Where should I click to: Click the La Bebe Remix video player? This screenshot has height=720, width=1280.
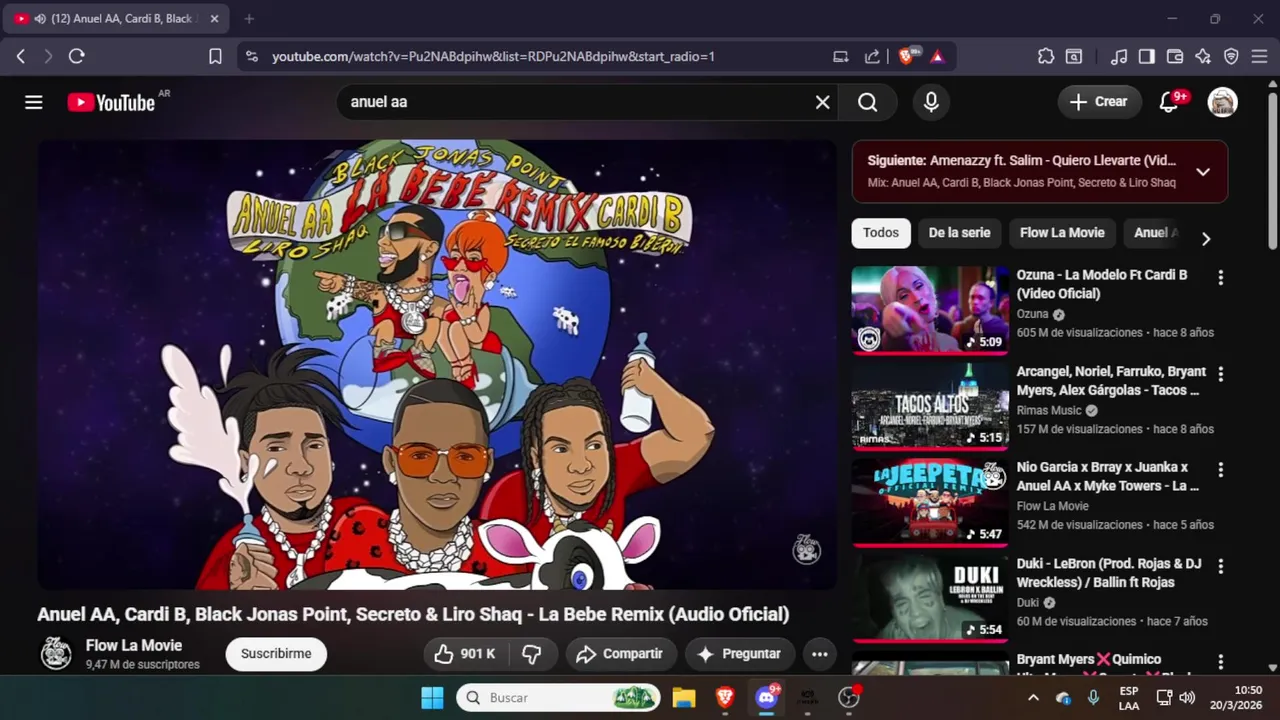pos(437,364)
